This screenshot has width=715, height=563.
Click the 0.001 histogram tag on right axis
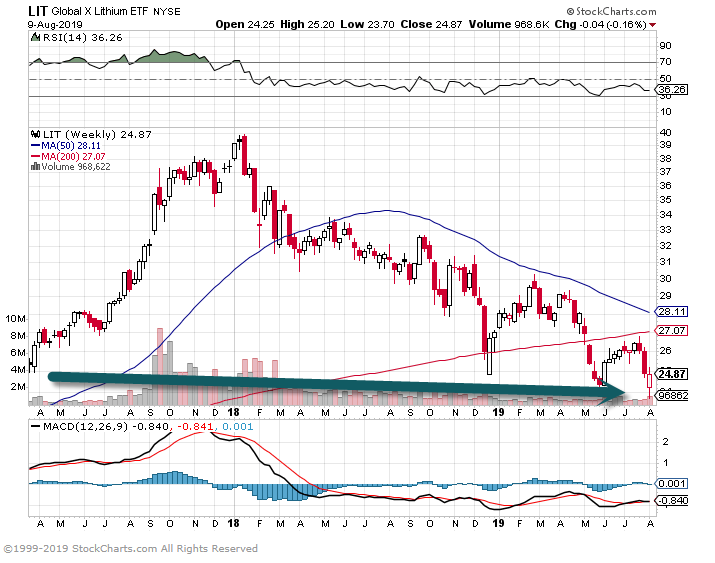pos(672,484)
